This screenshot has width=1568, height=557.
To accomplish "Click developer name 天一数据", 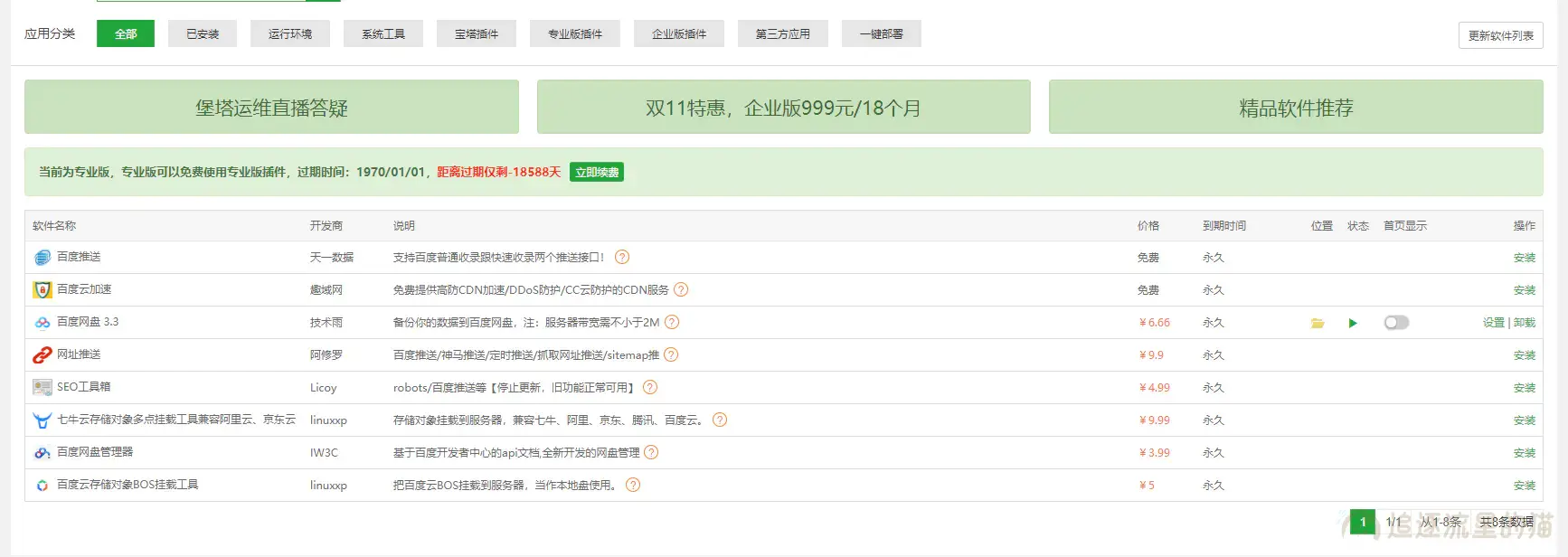I will pos(332,258).
